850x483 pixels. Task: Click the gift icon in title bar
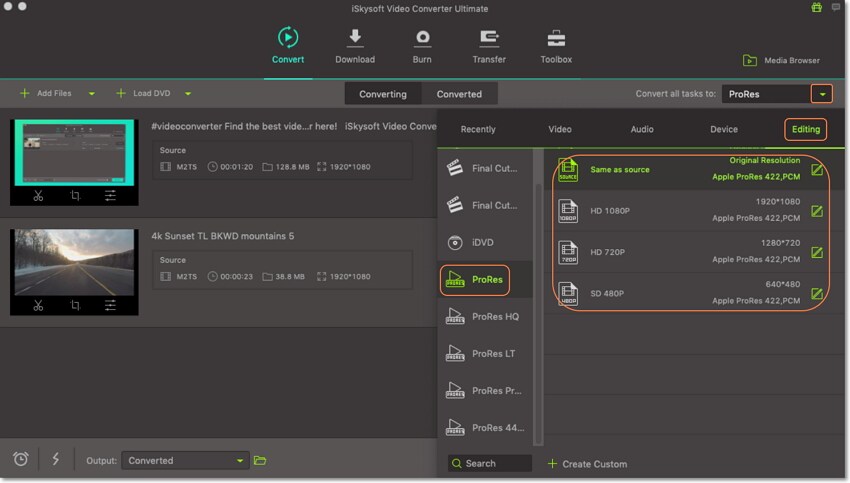pyautogui.click(x=816, y=7)
